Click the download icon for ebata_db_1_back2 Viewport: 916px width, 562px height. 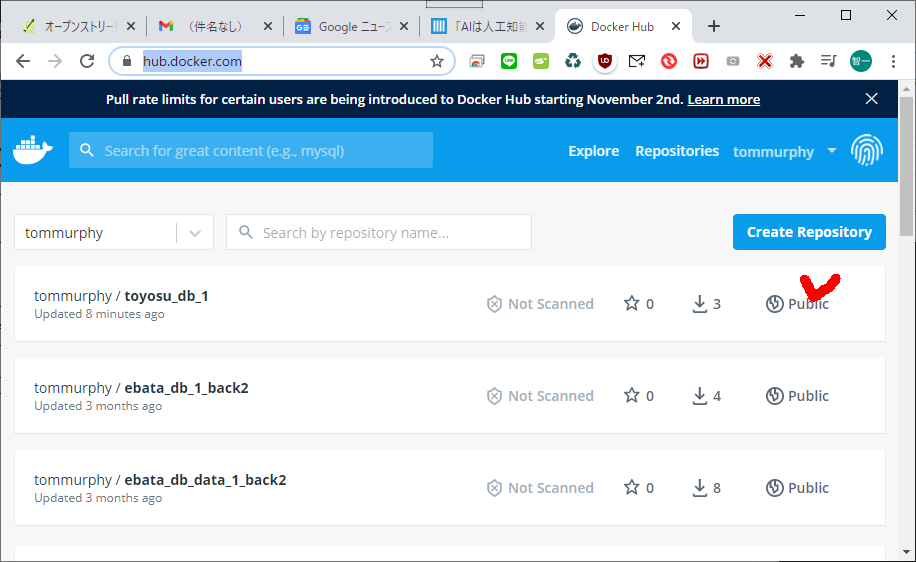click(x=701, y=396)
